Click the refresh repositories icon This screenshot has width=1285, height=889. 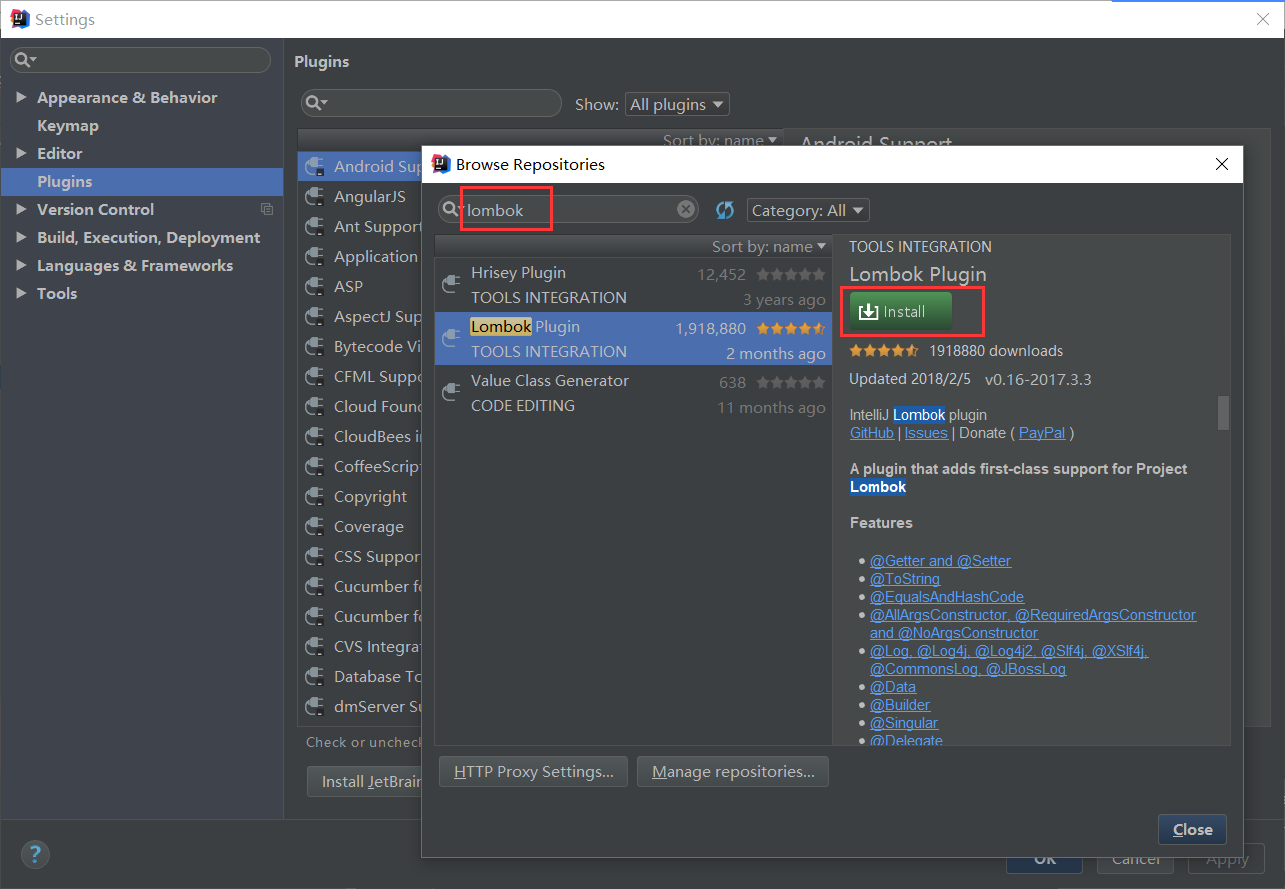click(725, 210)
